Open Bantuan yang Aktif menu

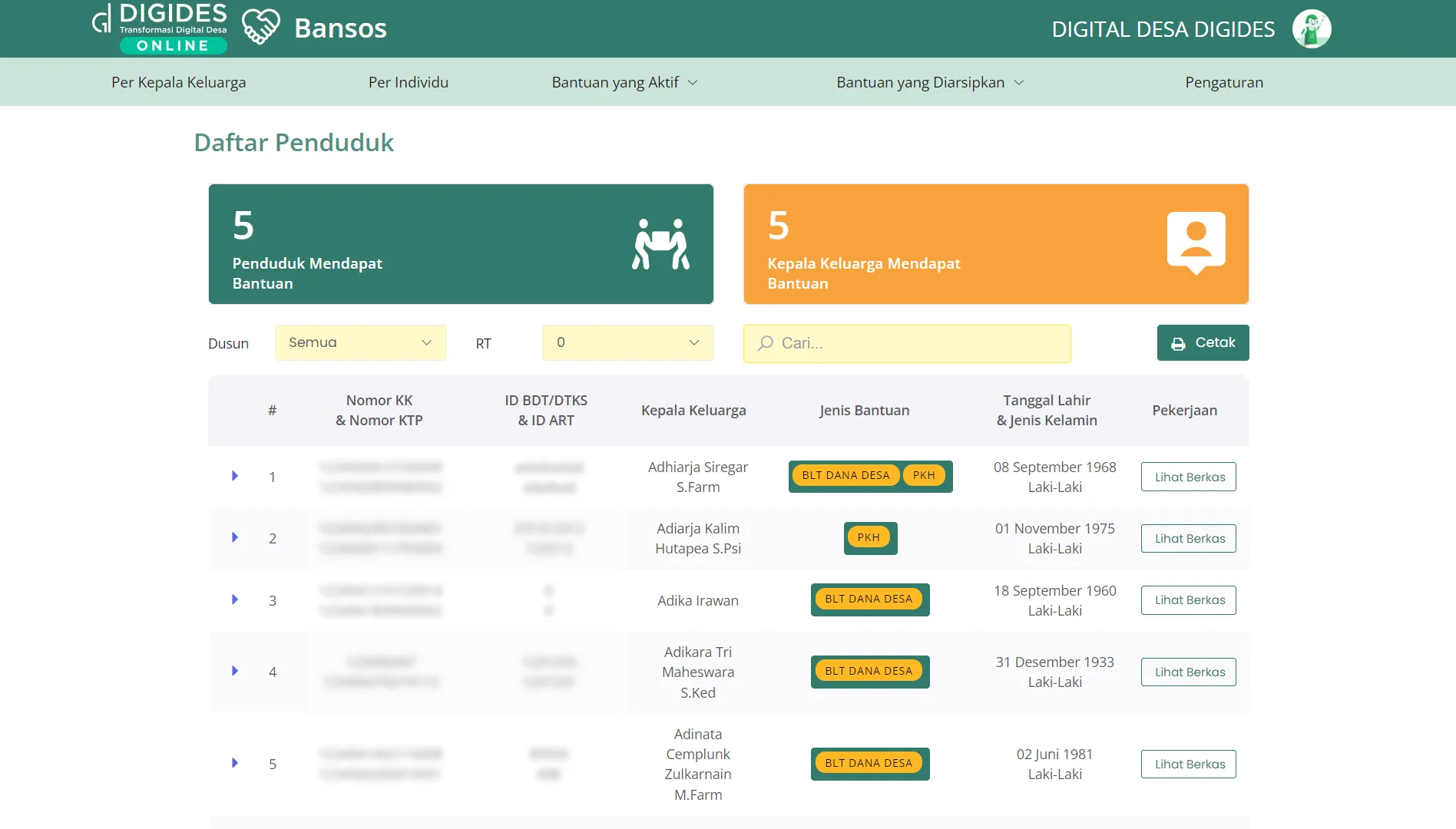point(624,82)
